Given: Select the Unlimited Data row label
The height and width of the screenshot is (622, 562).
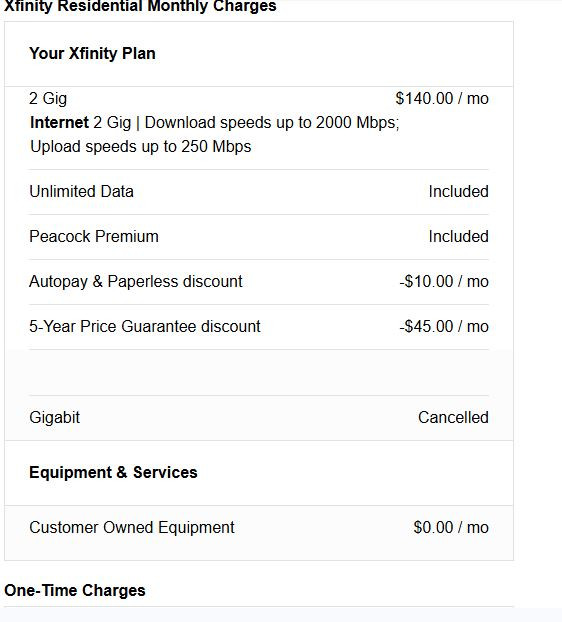Looking at the screenshot, I should pyautogui.click(x=81, y=192).
